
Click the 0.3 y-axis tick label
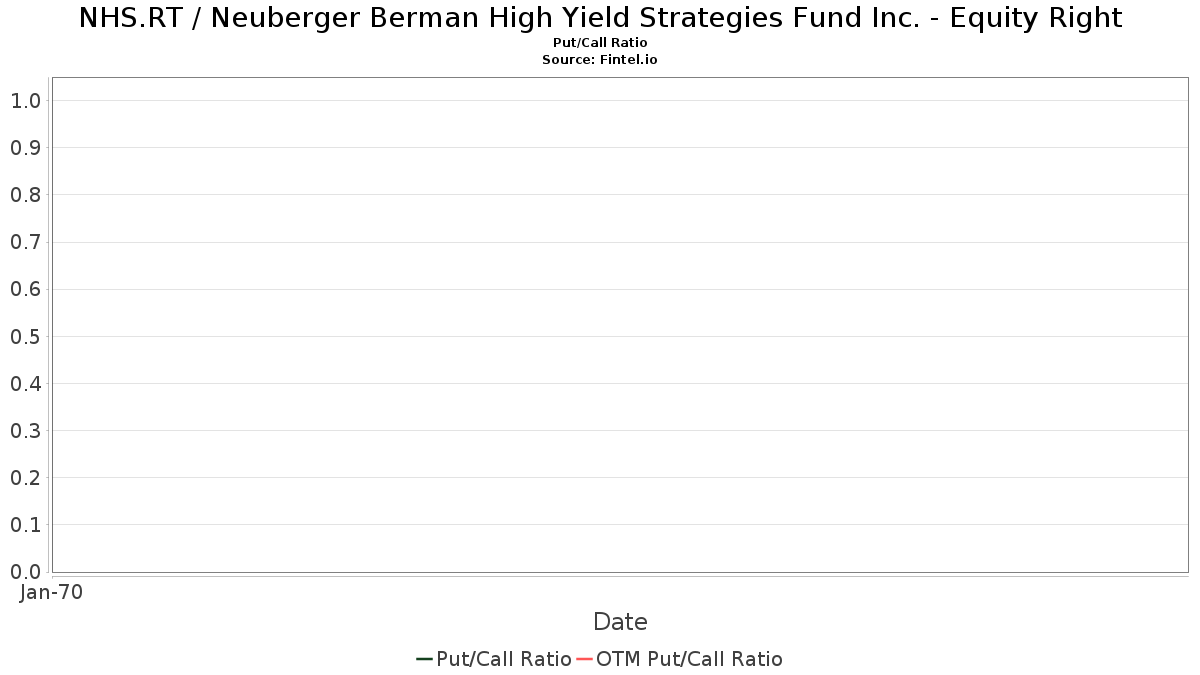point(25,430)
